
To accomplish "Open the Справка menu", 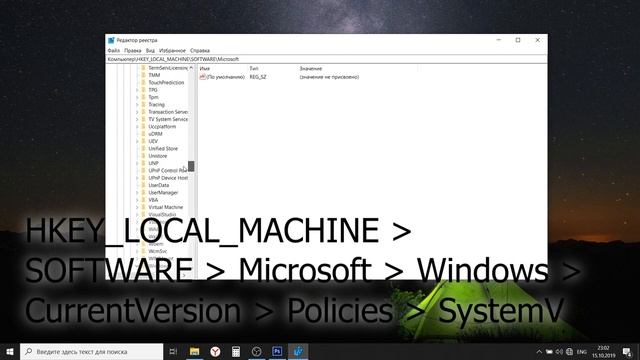I will click(200, 51).
